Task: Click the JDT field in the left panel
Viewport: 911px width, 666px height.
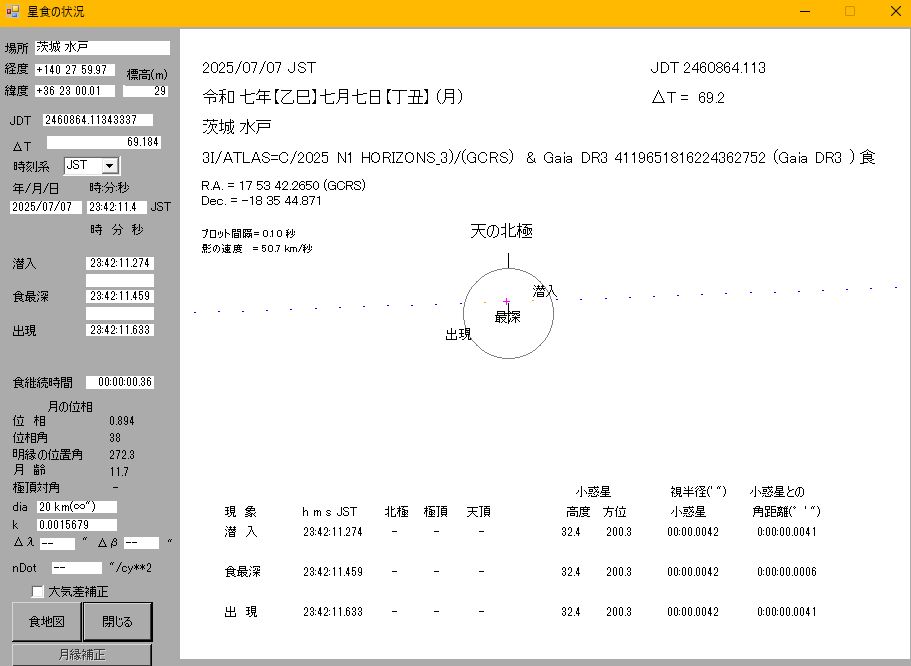Action: coord(98,120)
